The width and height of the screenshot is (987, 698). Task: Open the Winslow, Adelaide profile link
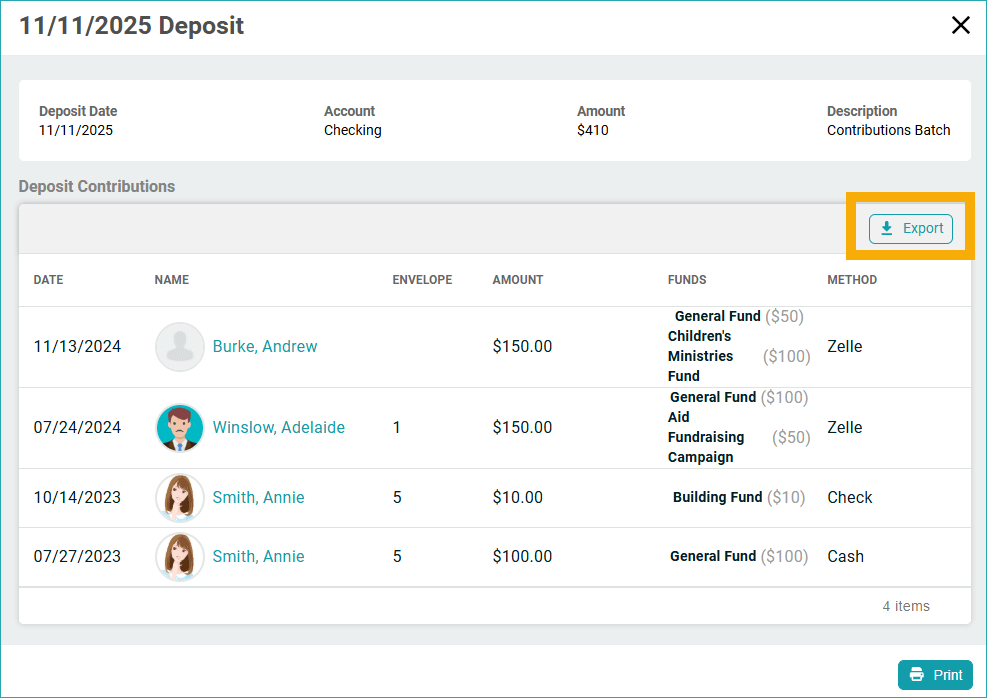click(279, 428)
